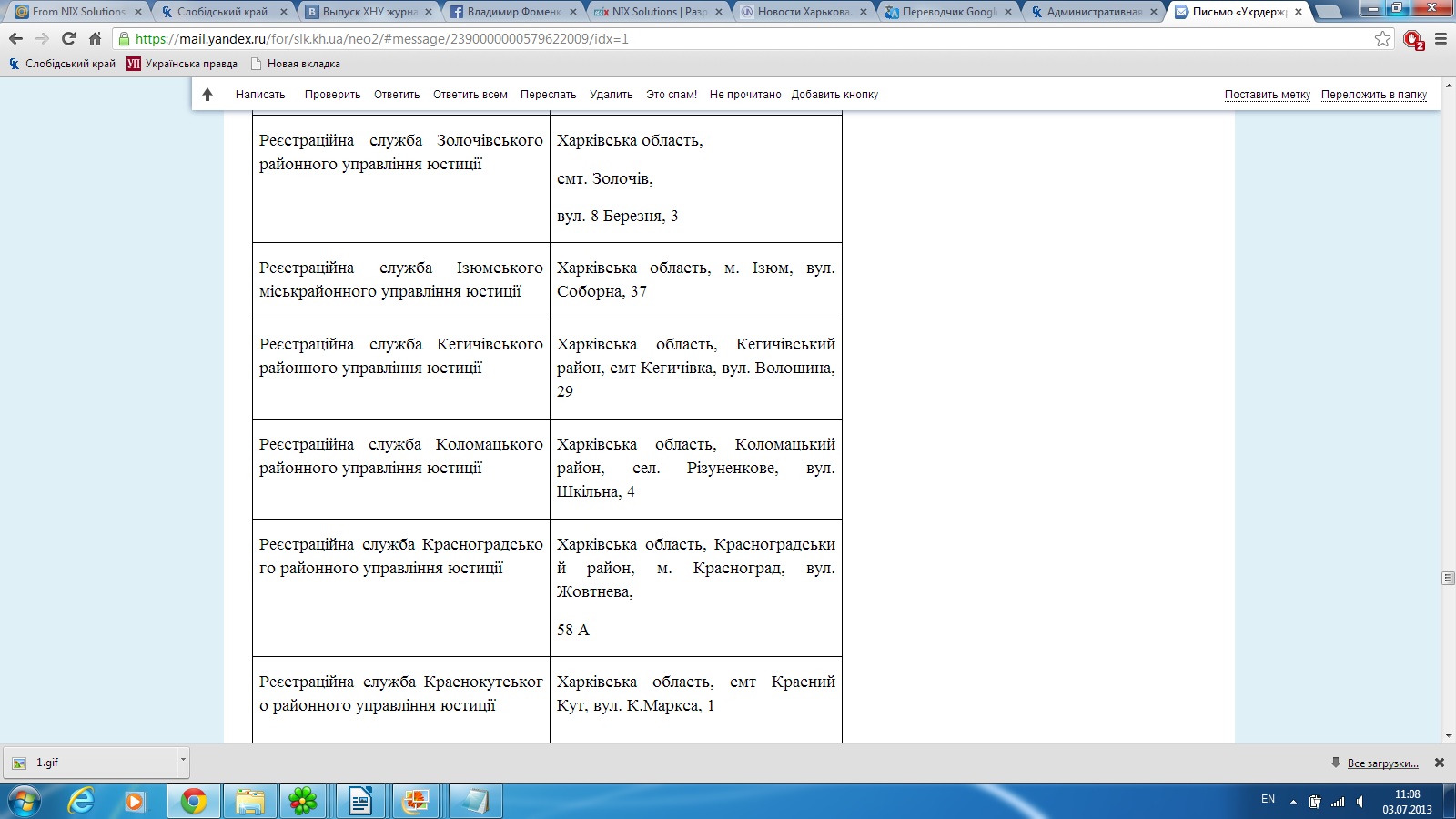
Task: Open the 'Поставить метку' label dropdown
Action: coord(1267,95)
